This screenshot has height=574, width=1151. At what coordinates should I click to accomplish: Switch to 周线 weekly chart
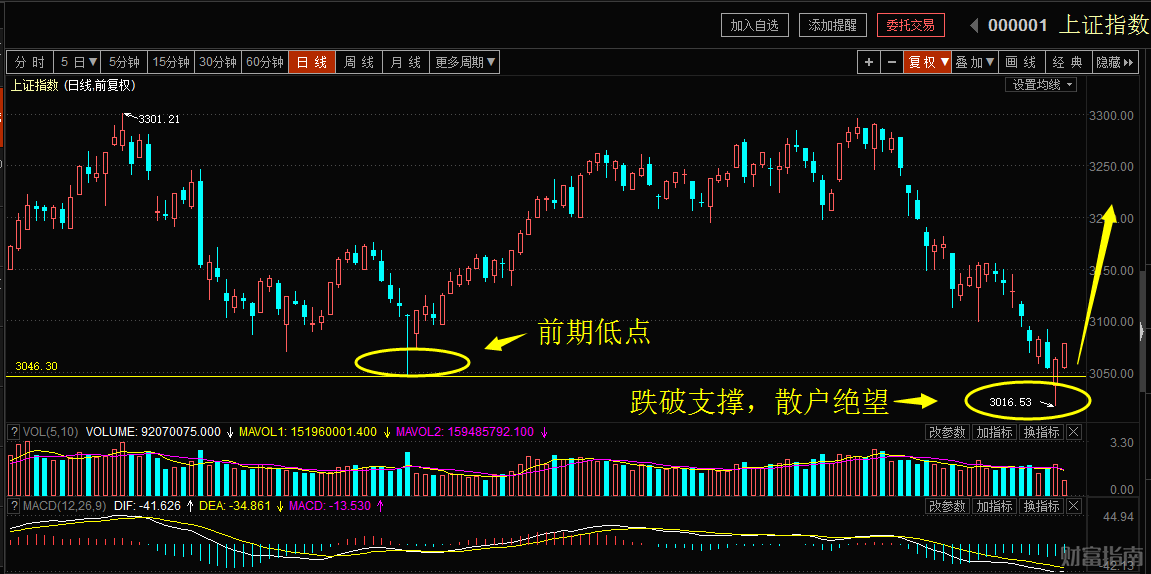tap(359, 62)
